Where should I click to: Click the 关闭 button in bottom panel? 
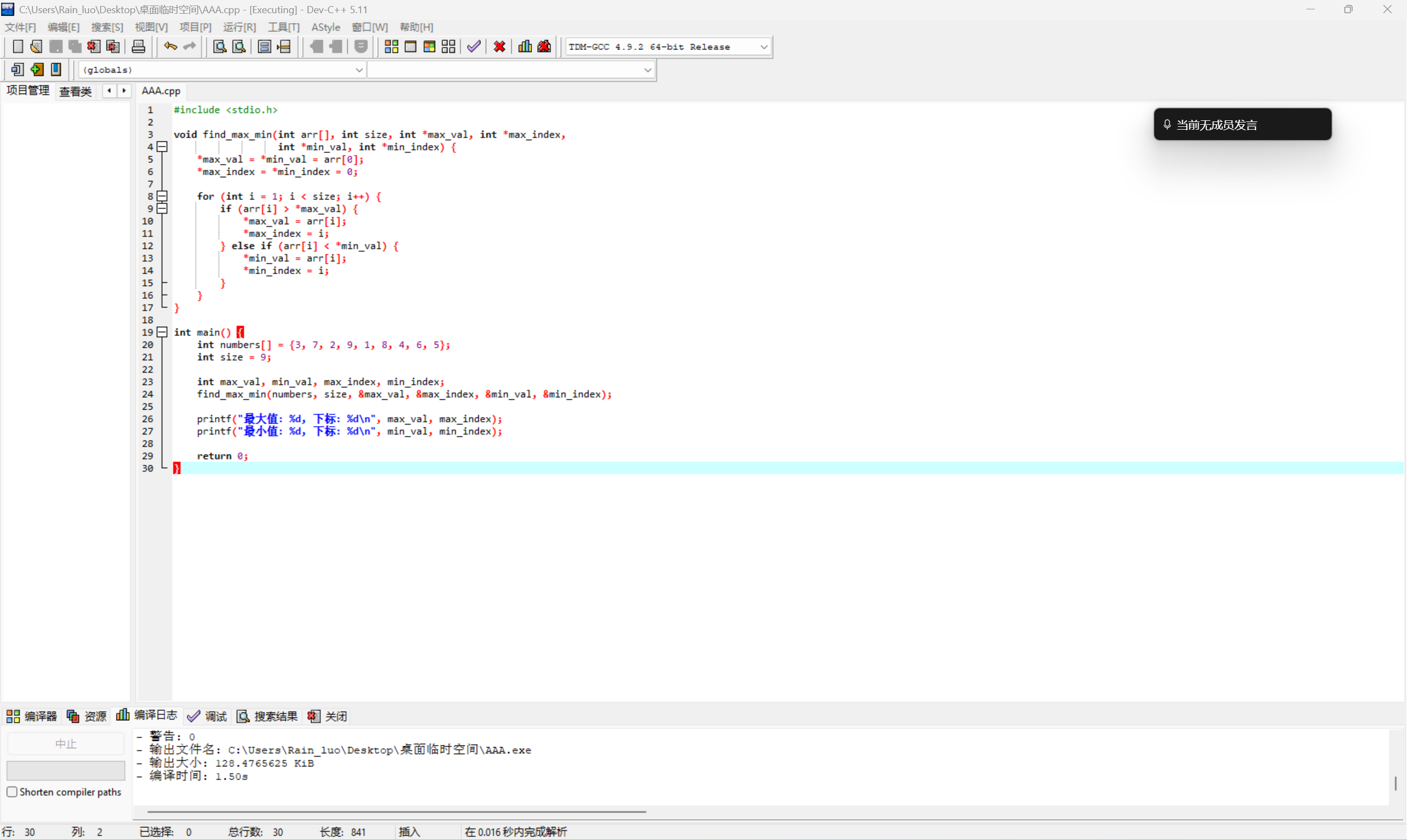[x=327, y=716]
